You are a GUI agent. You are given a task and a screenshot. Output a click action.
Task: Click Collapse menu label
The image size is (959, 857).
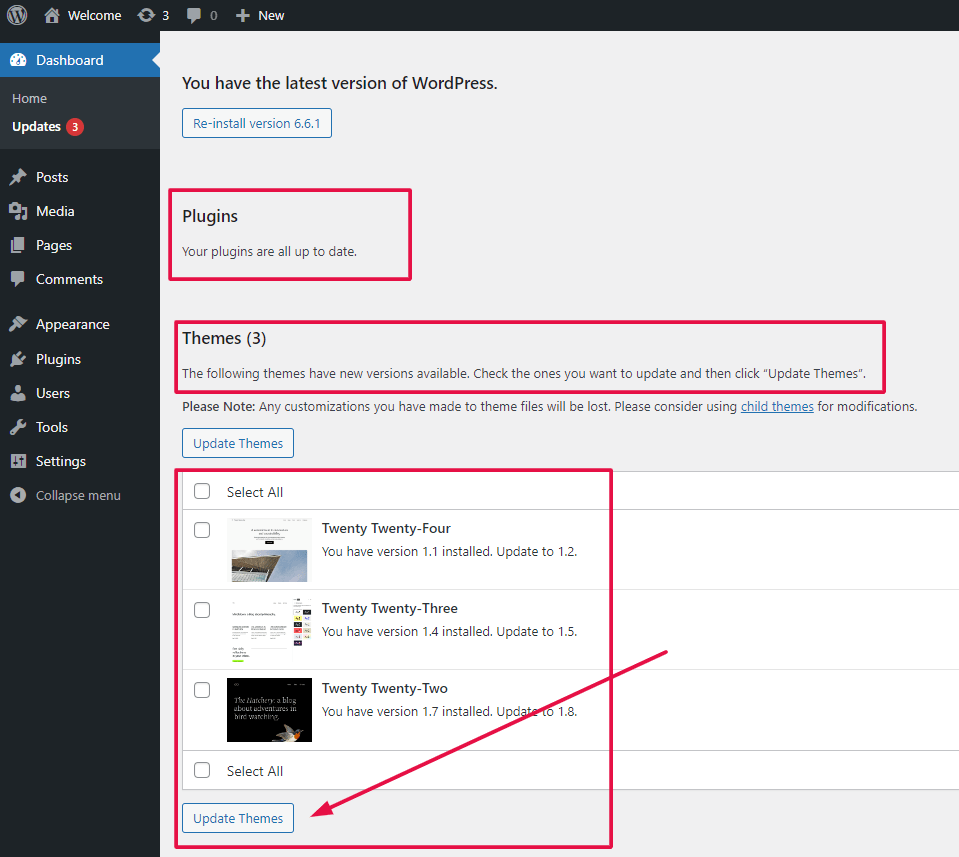pos(78,495)
